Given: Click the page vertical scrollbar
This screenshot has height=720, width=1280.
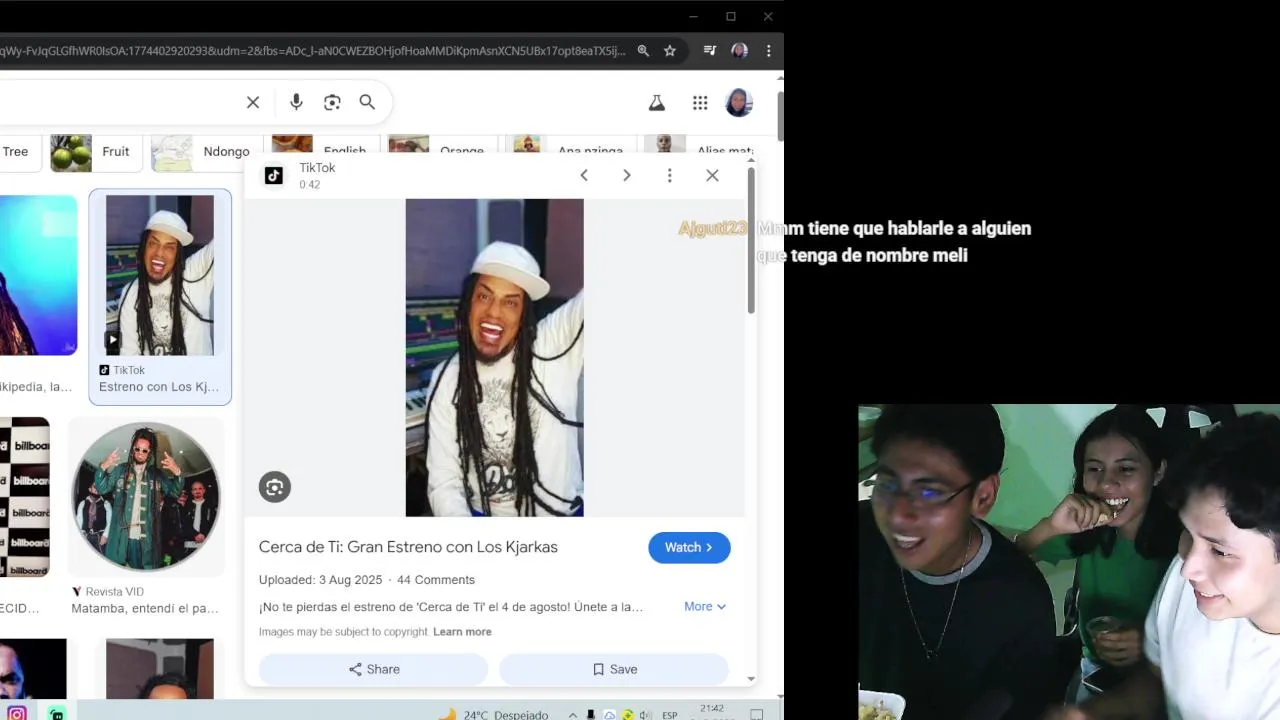Looking at the screenshot, I should [780, 115].
